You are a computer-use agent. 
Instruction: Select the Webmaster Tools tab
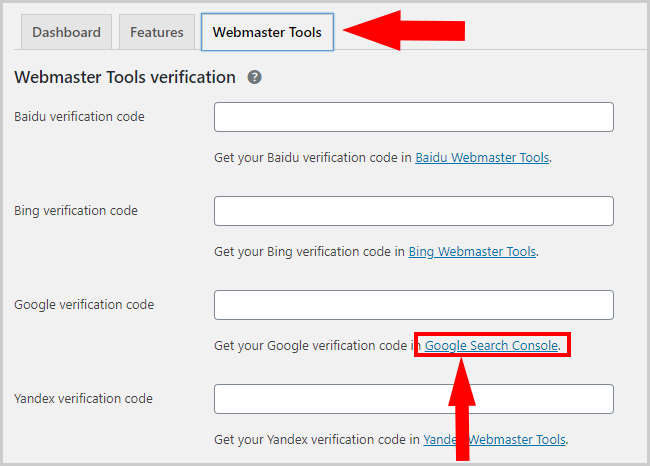(x=267, y=32)
